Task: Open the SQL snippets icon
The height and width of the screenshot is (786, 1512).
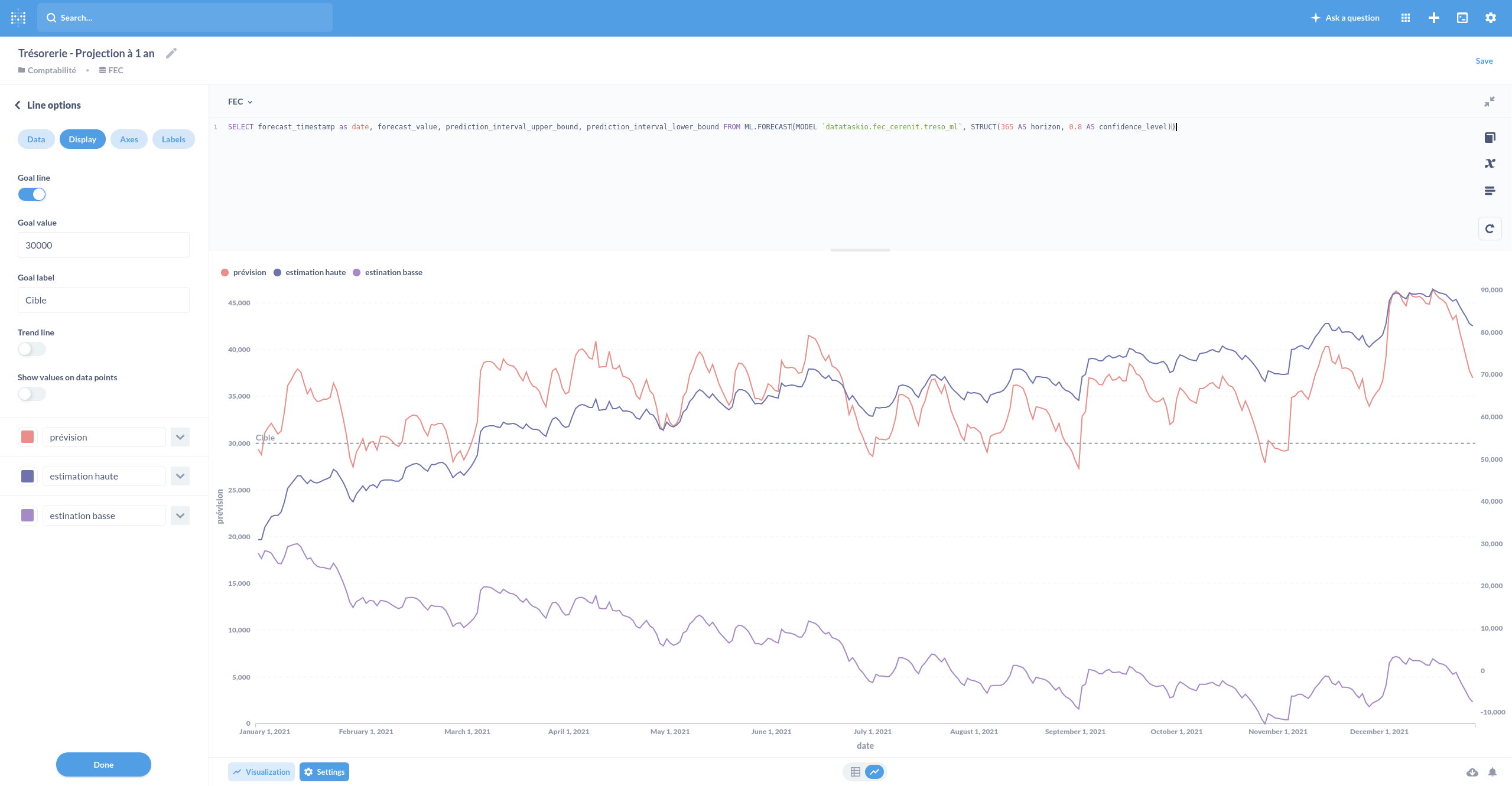Action: [1490, 190]
